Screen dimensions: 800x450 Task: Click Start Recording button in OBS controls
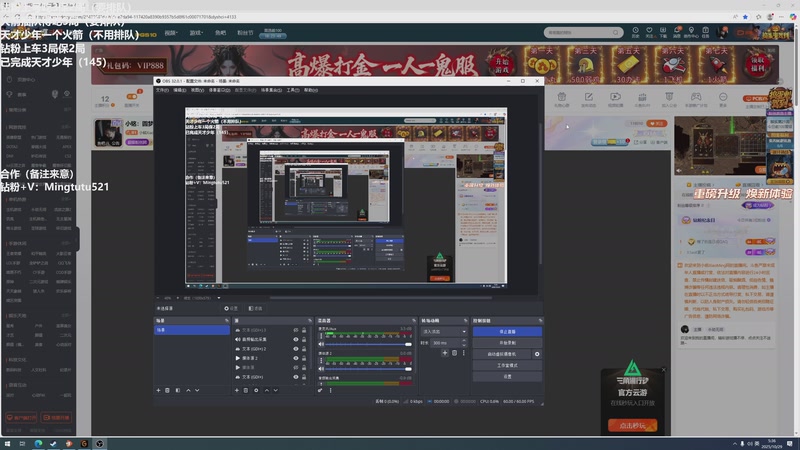pyautogui.click(x=507, y=343)
